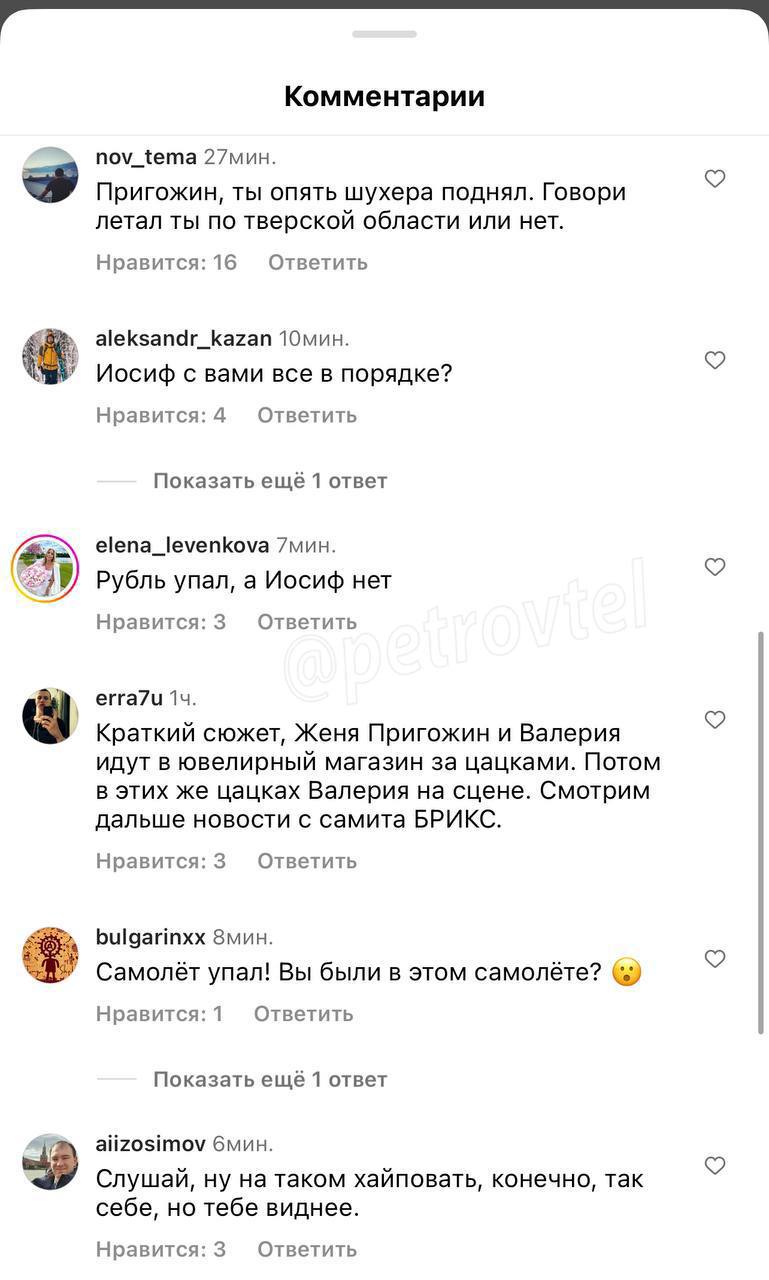
Task: Tap the heart on aiizosimov's comment
Action: click(715, 1166)
